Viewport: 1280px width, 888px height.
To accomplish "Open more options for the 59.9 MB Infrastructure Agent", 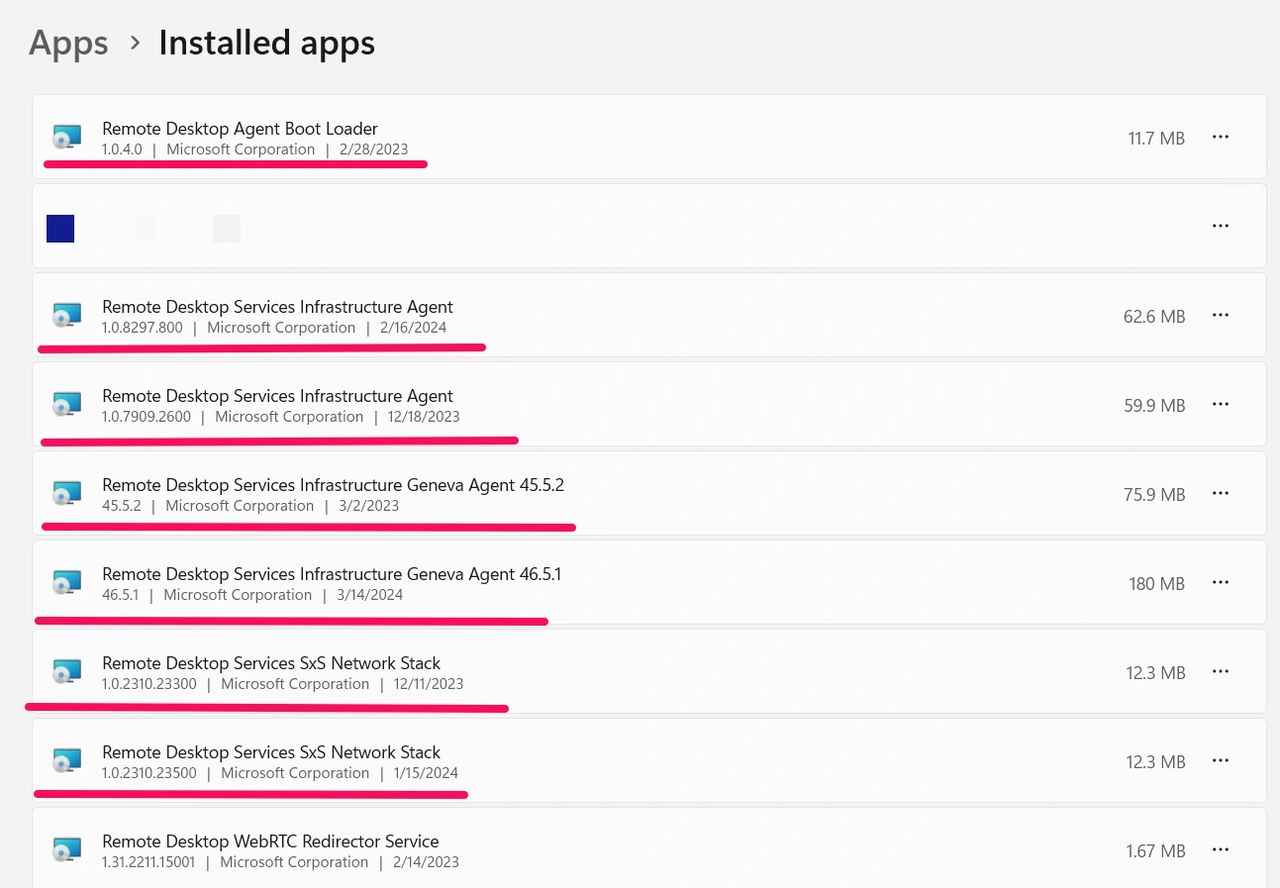I will [1220, 404].
